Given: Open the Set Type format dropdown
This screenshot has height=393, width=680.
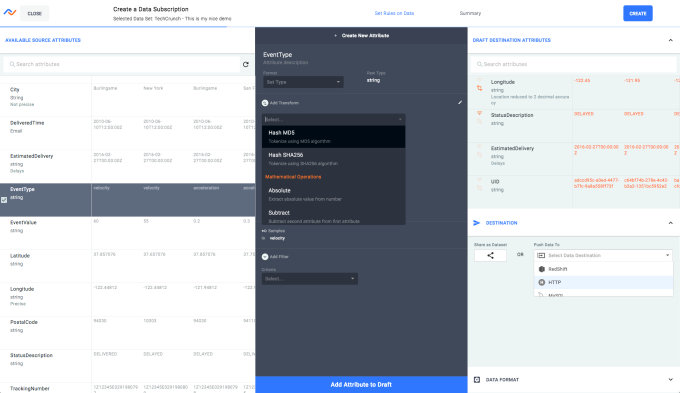Looking at the screenshot, I should [x=303, y=82].
